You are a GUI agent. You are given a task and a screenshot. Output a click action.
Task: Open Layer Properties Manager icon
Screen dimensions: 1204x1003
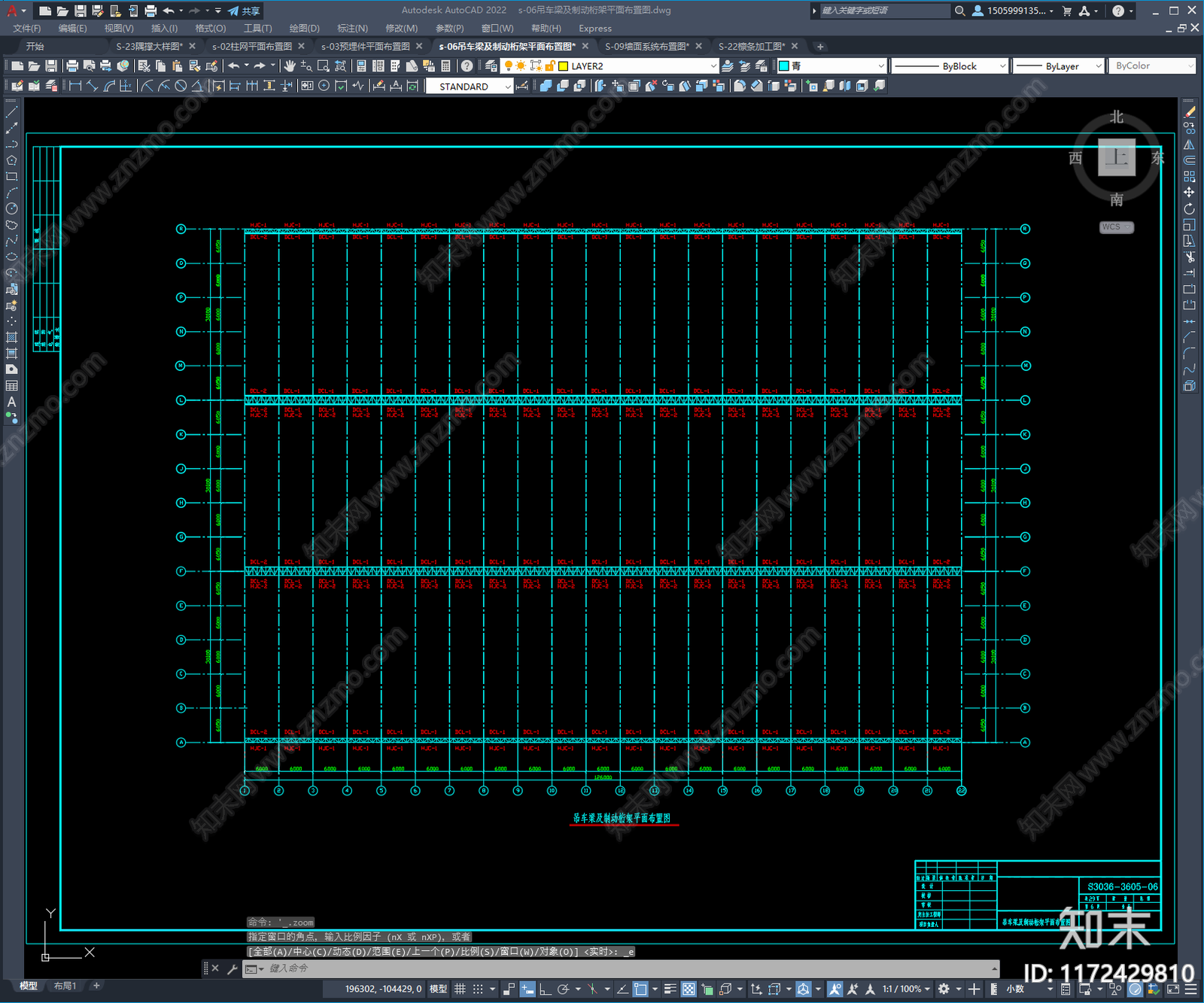pos(491,66)
